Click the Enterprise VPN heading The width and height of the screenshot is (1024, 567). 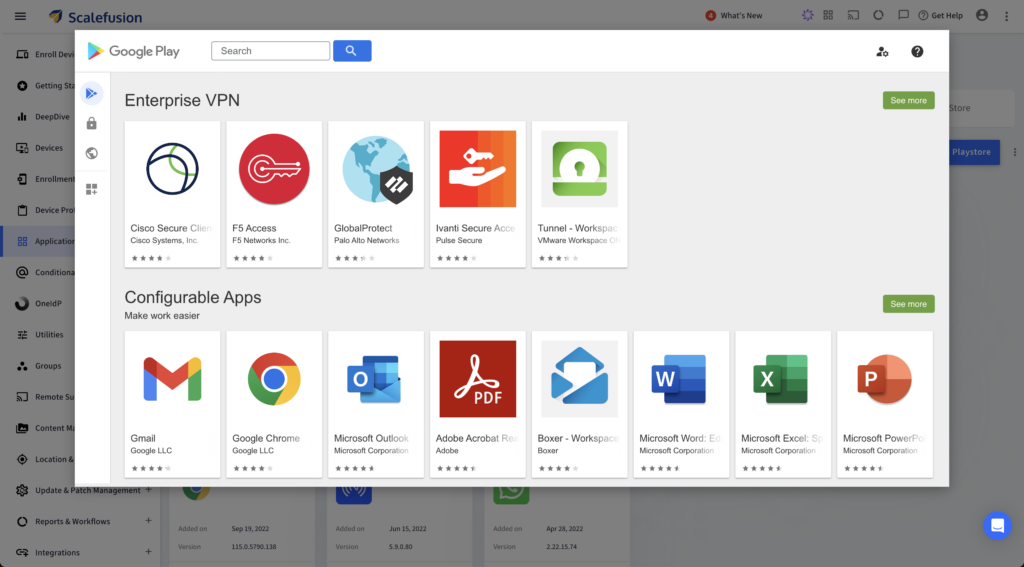pyautogui.click(x=182, y=100)
